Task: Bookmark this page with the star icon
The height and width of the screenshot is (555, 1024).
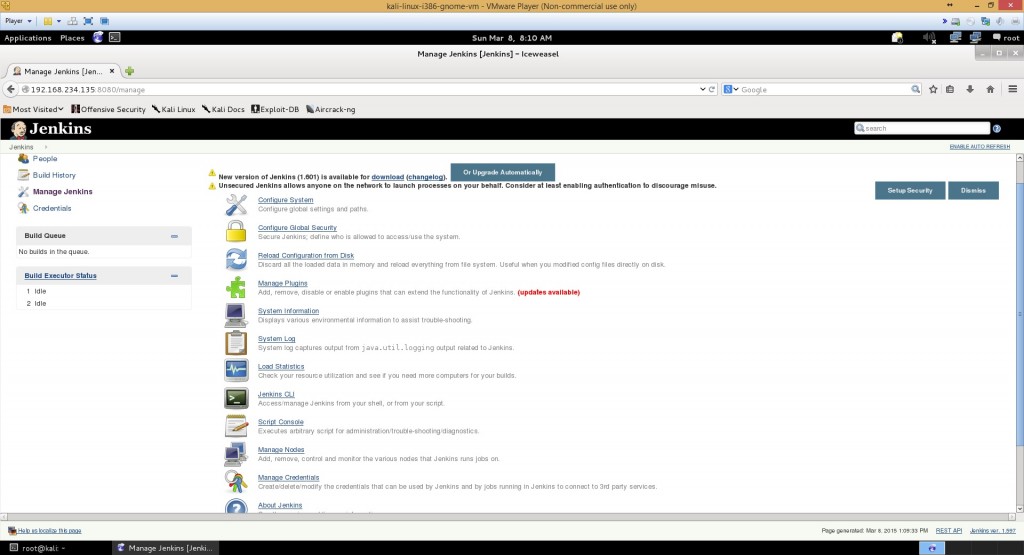Action: 933,89
